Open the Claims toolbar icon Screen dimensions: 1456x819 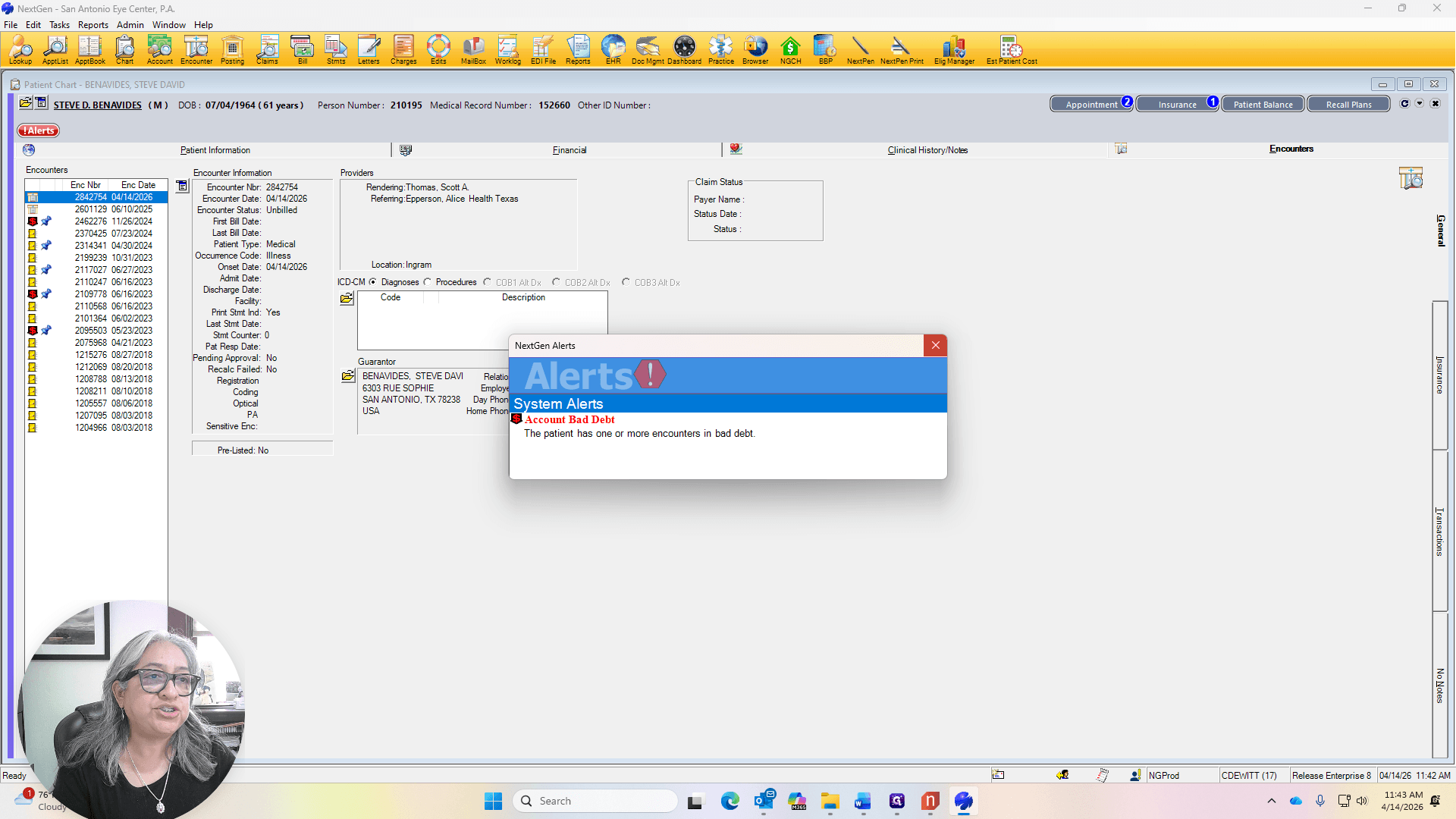coord(267,50)
